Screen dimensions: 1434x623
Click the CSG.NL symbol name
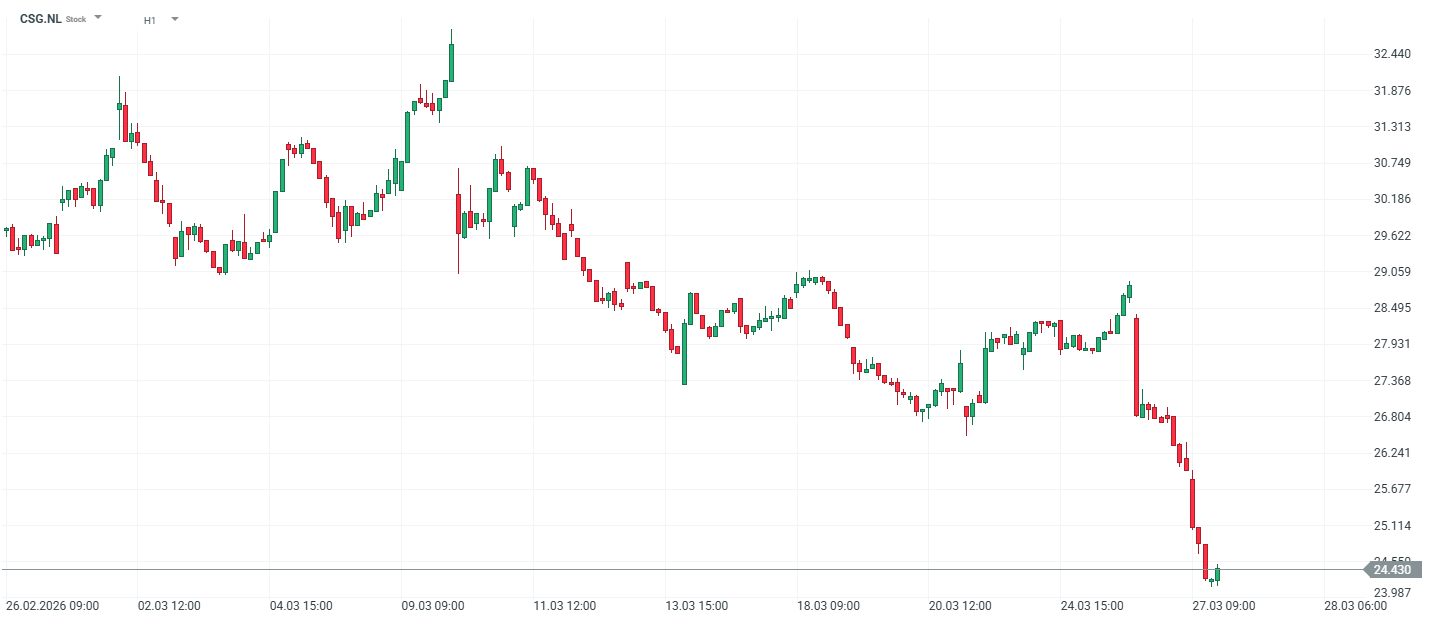[40, 19]
